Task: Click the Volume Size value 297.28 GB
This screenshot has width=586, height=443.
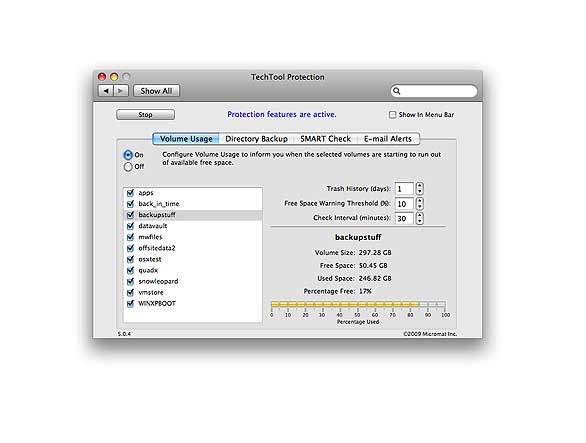Action: pyautogui.click(x=375, y=253)
